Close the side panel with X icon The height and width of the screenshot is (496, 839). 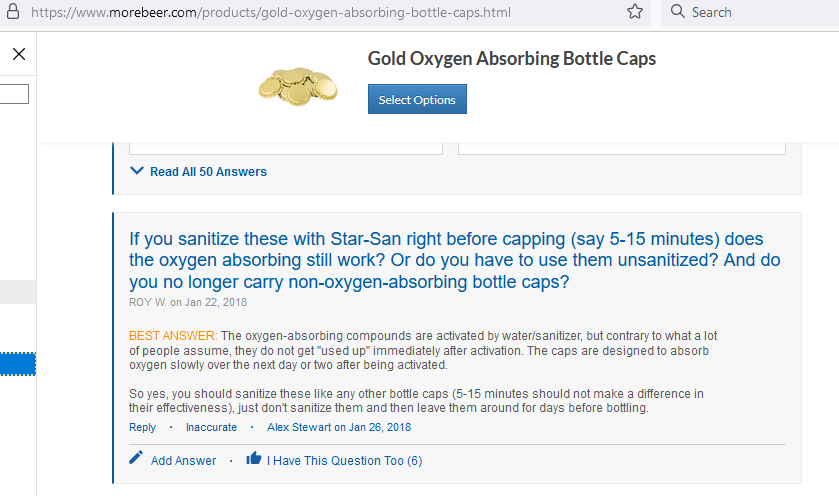[x=19, y=54]
